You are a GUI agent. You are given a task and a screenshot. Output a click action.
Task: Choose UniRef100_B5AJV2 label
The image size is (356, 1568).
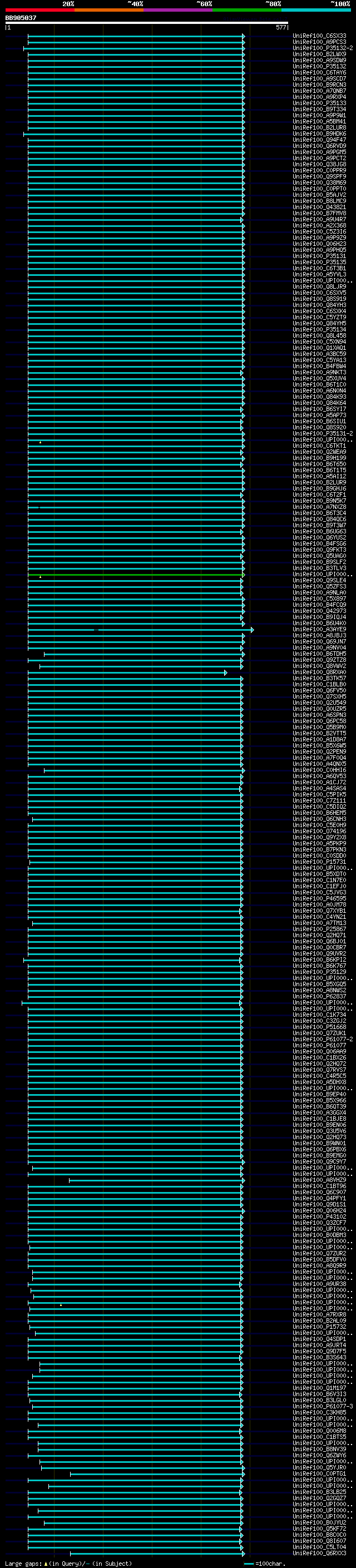[x=319, y=195]
